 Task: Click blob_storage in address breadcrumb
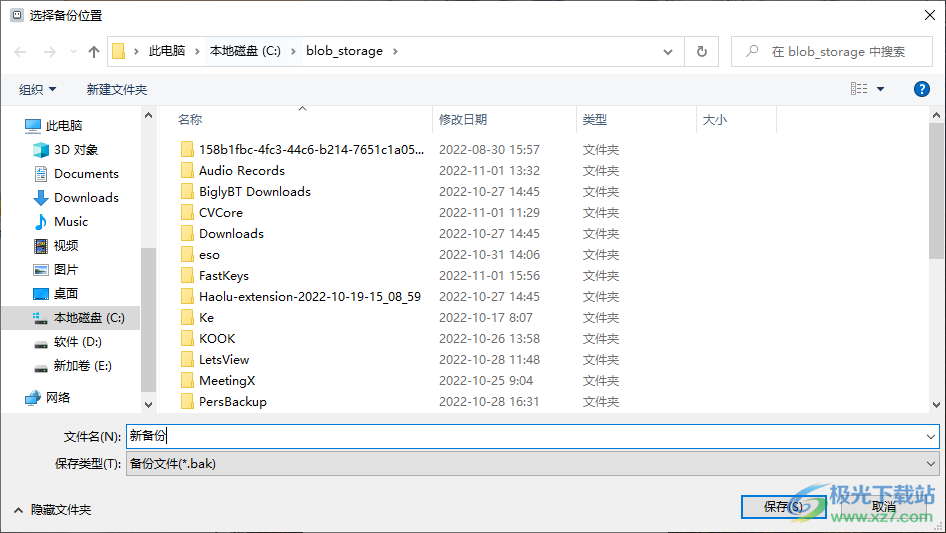click(x=344, y=51)
